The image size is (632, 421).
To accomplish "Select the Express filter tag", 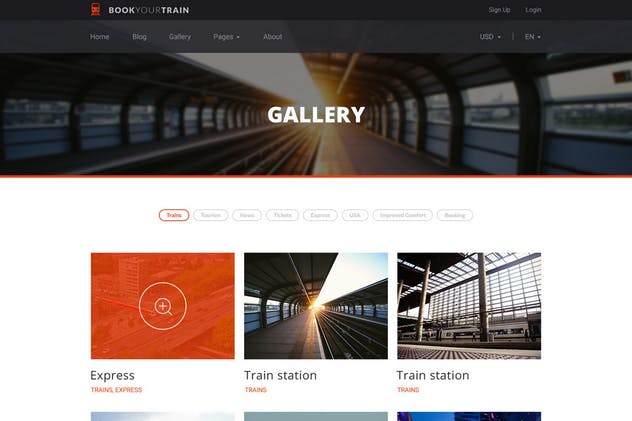I will pos(320,215).
